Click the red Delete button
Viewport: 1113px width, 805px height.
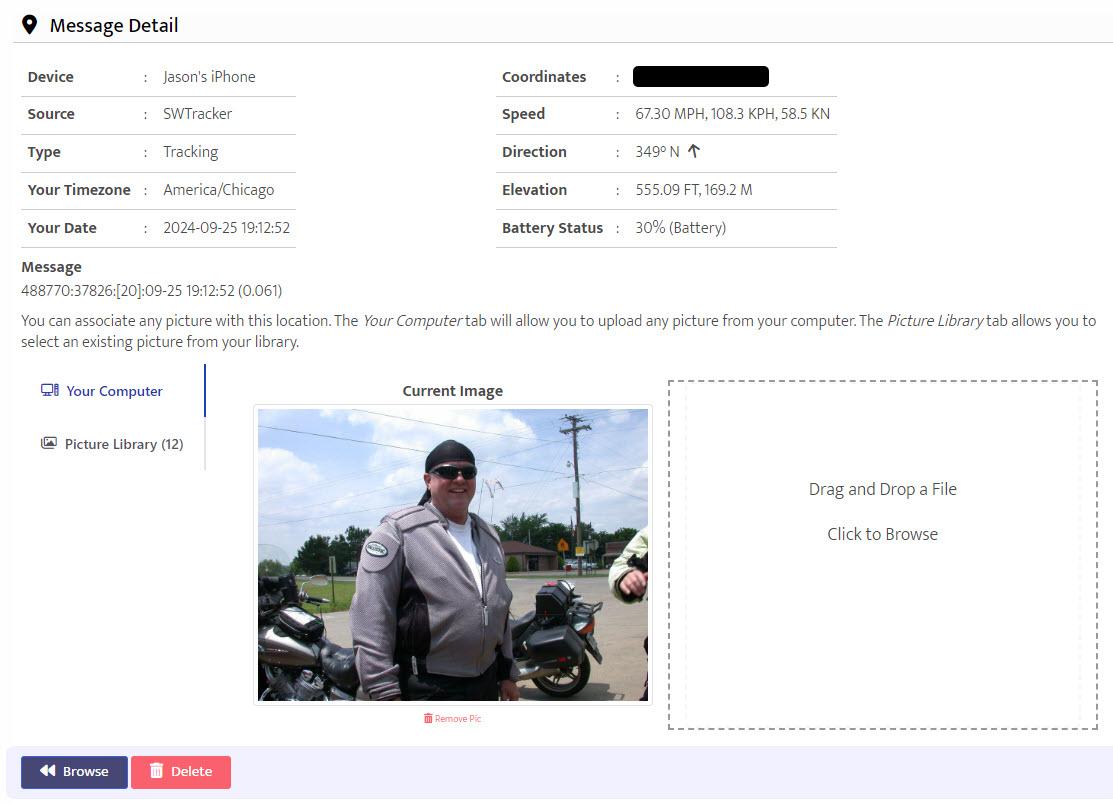pyautogui.click(x=181, y=772)
